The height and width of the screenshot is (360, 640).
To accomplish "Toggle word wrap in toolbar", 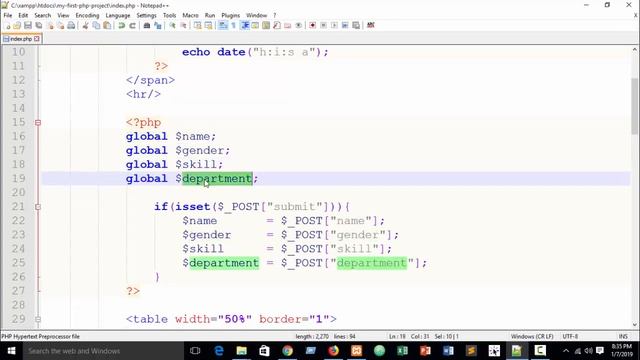I will (223, 25).
